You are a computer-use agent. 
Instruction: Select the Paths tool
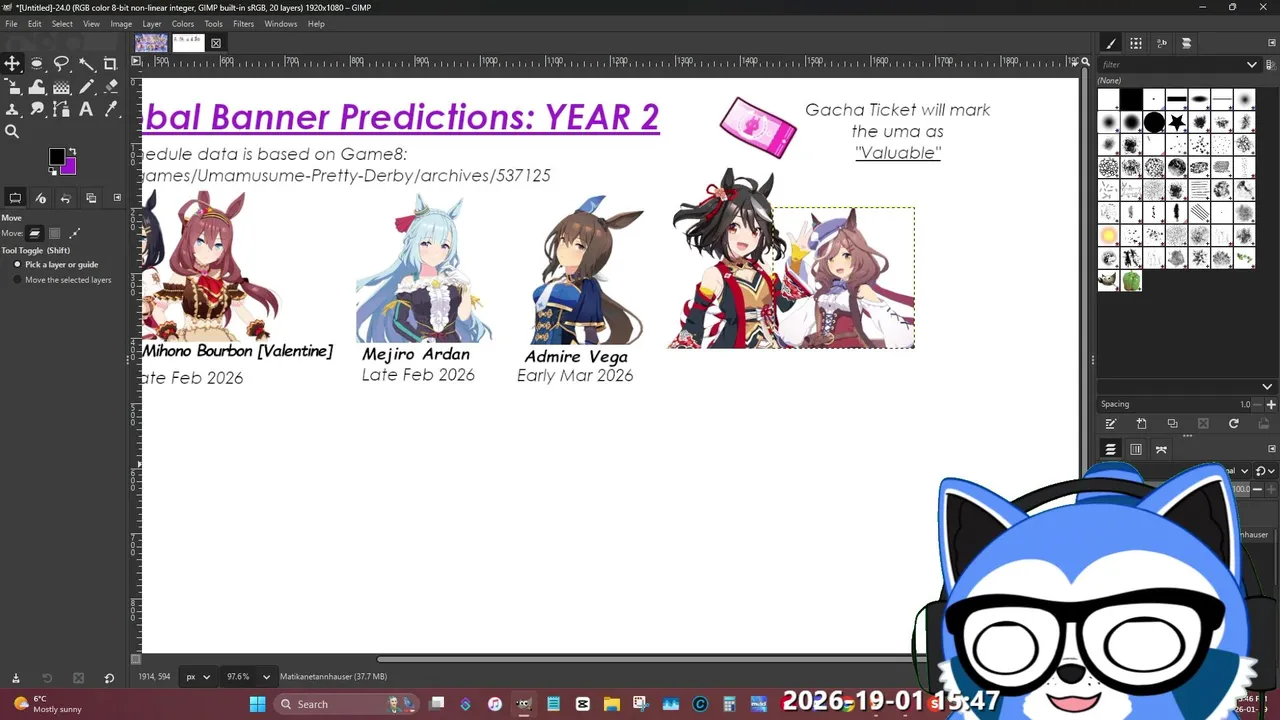[x=61, y=110]
